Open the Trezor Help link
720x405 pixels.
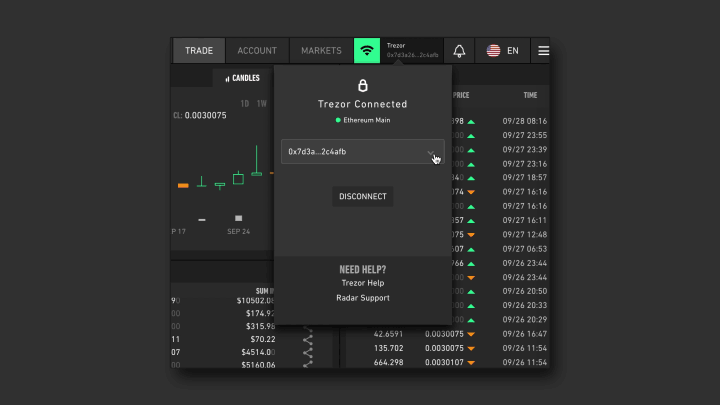363,283
